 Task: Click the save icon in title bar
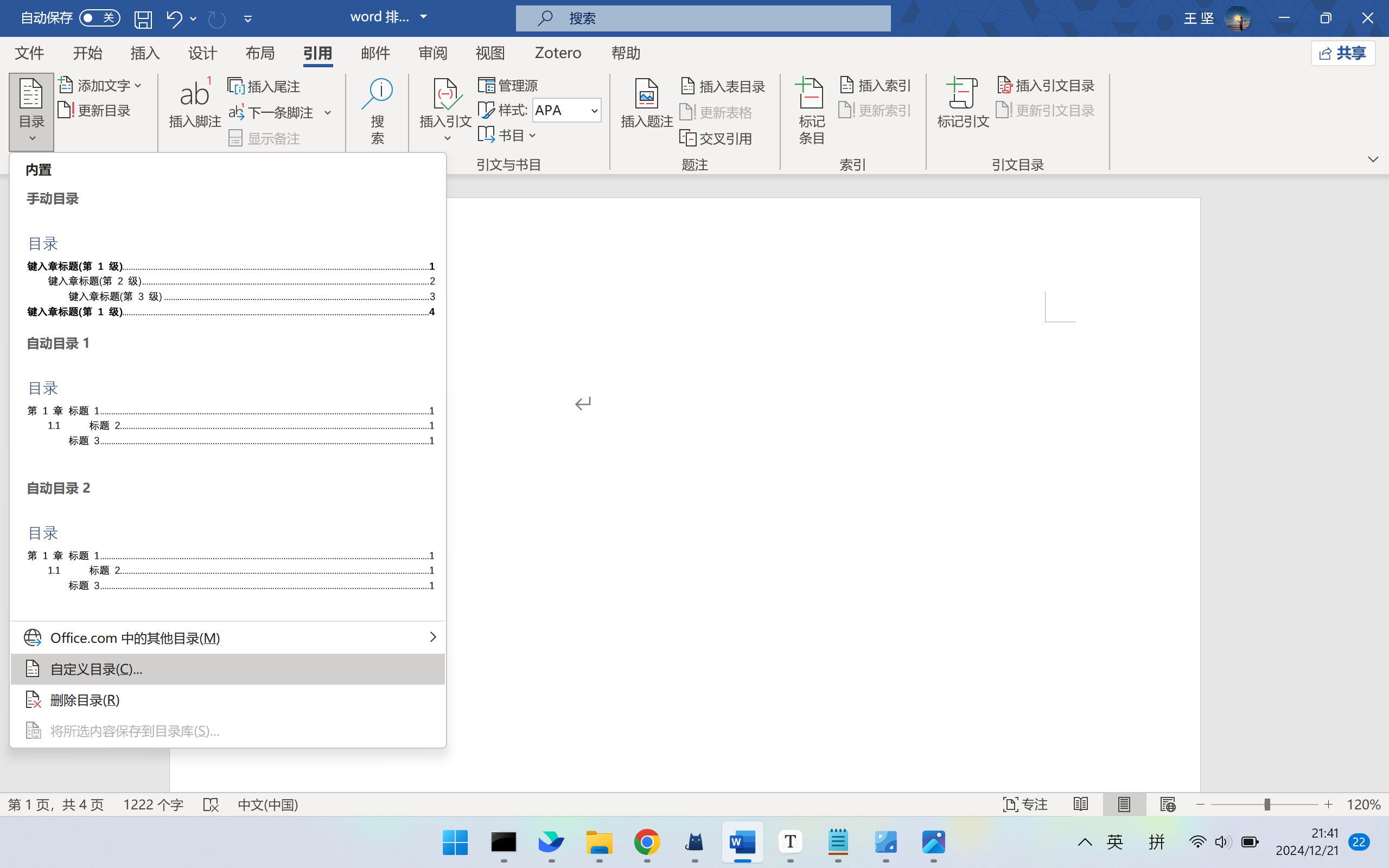click(143, 19)
